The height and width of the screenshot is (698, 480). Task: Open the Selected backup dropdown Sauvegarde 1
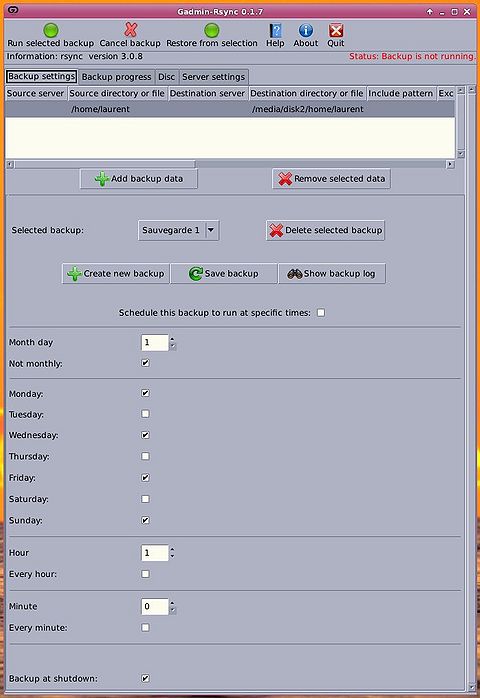[178, 230]
